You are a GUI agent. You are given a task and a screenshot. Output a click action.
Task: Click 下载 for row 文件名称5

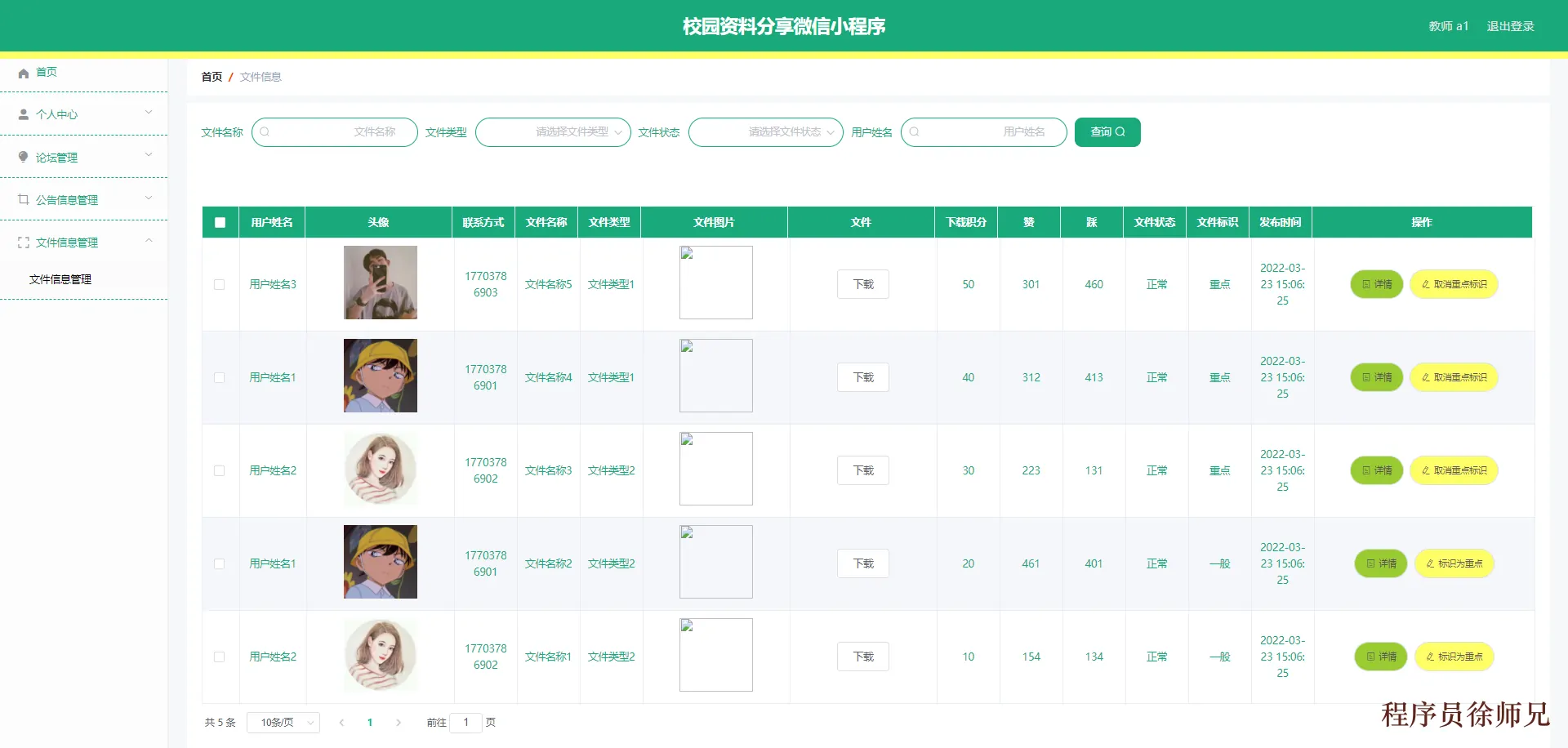tap(863, 284)
